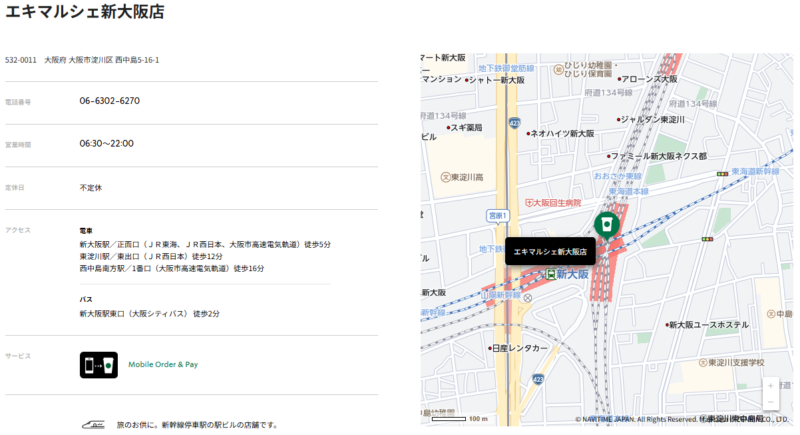
Task: Click the shinkansen train icon beside 旅のお供に
Action: point(93,424)
